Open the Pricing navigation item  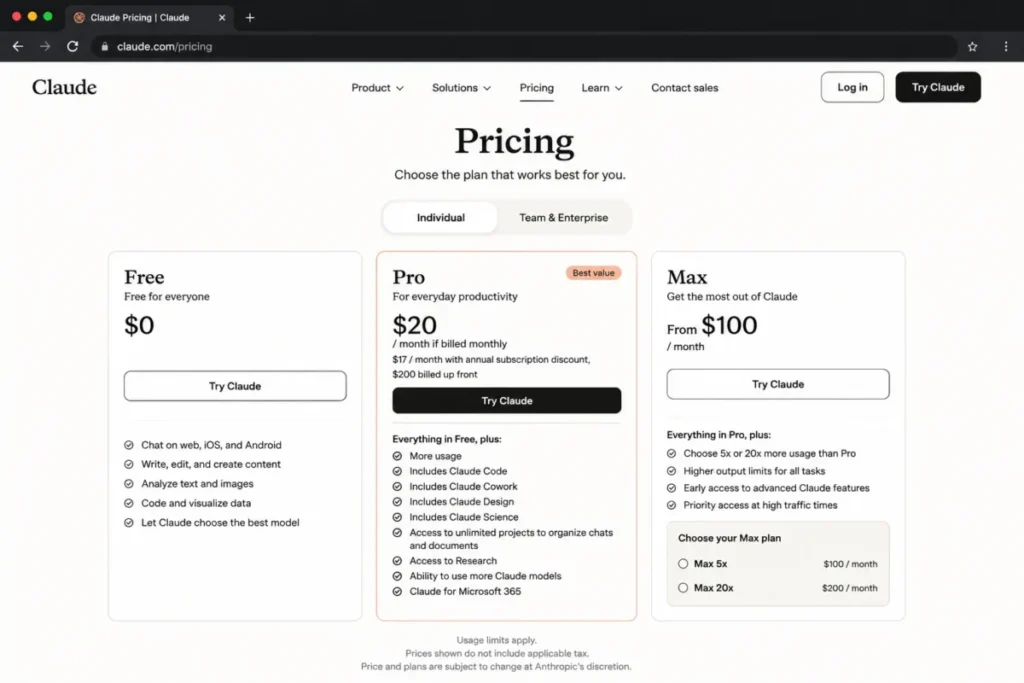coord(536,87)
